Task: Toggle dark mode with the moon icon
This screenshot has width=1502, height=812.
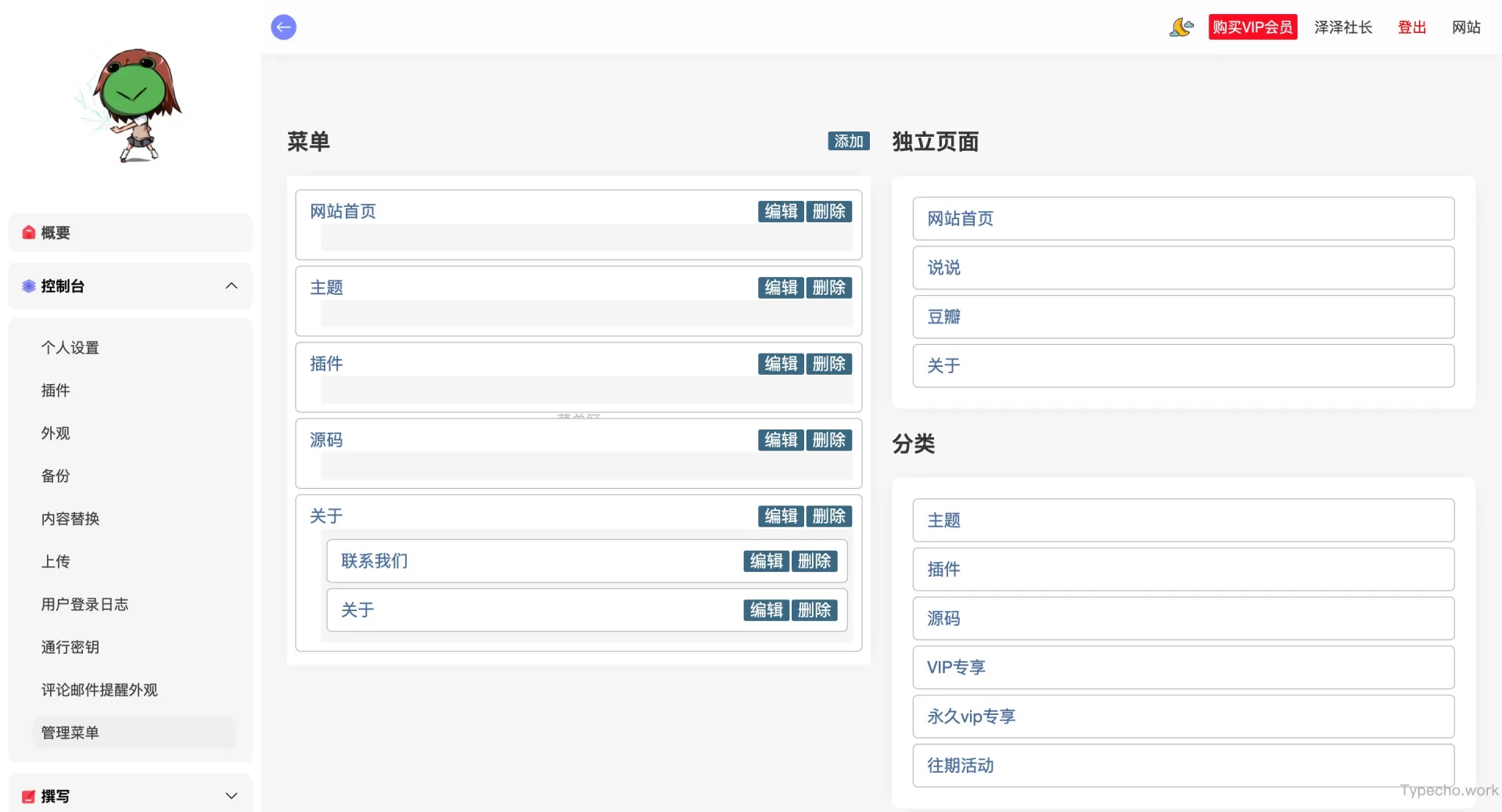Action: click(x=1180, y=27)
